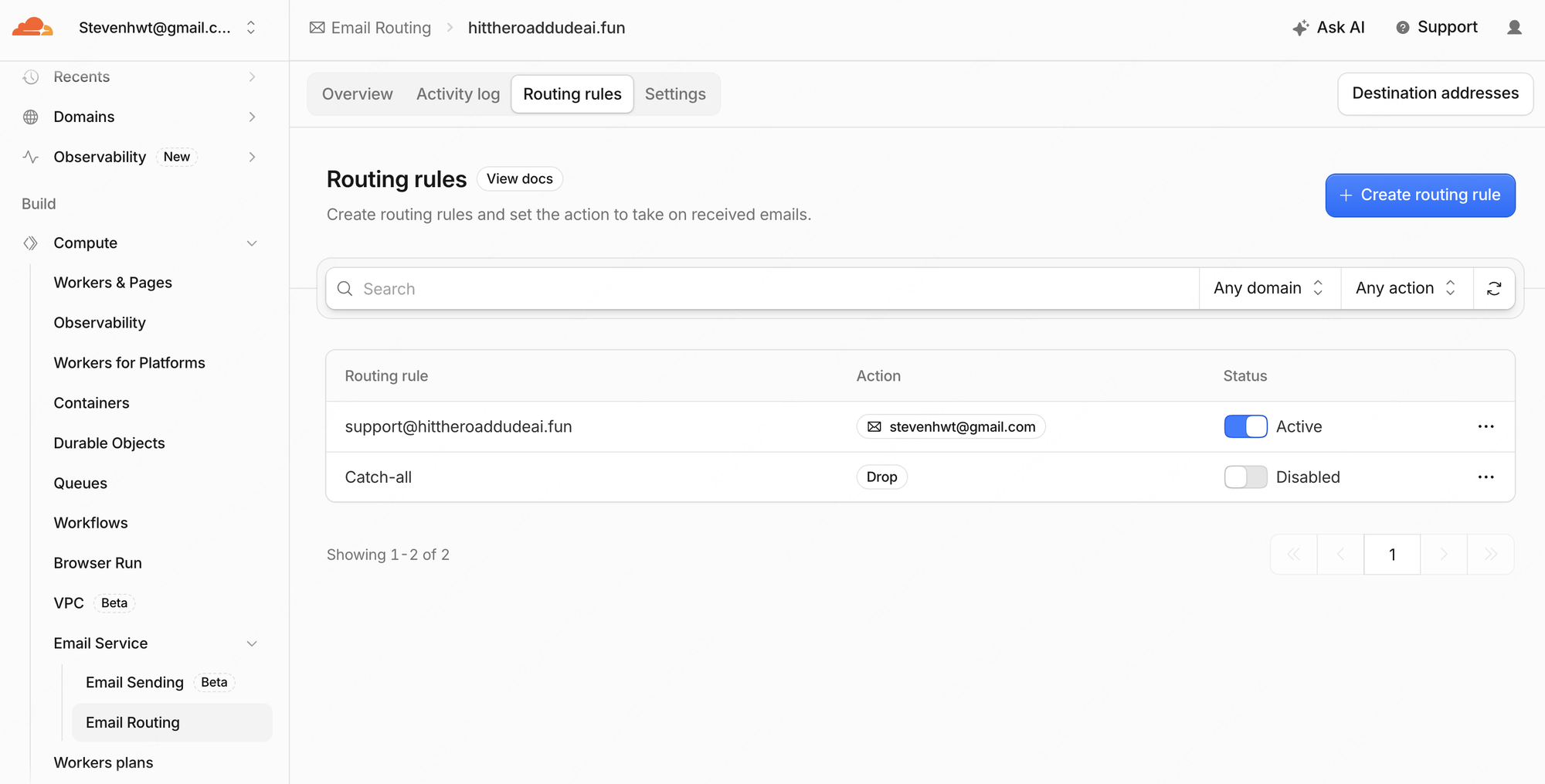Enable the Catch-all rule toggle
This screenshot has height=784, width=1545.
1245,477
